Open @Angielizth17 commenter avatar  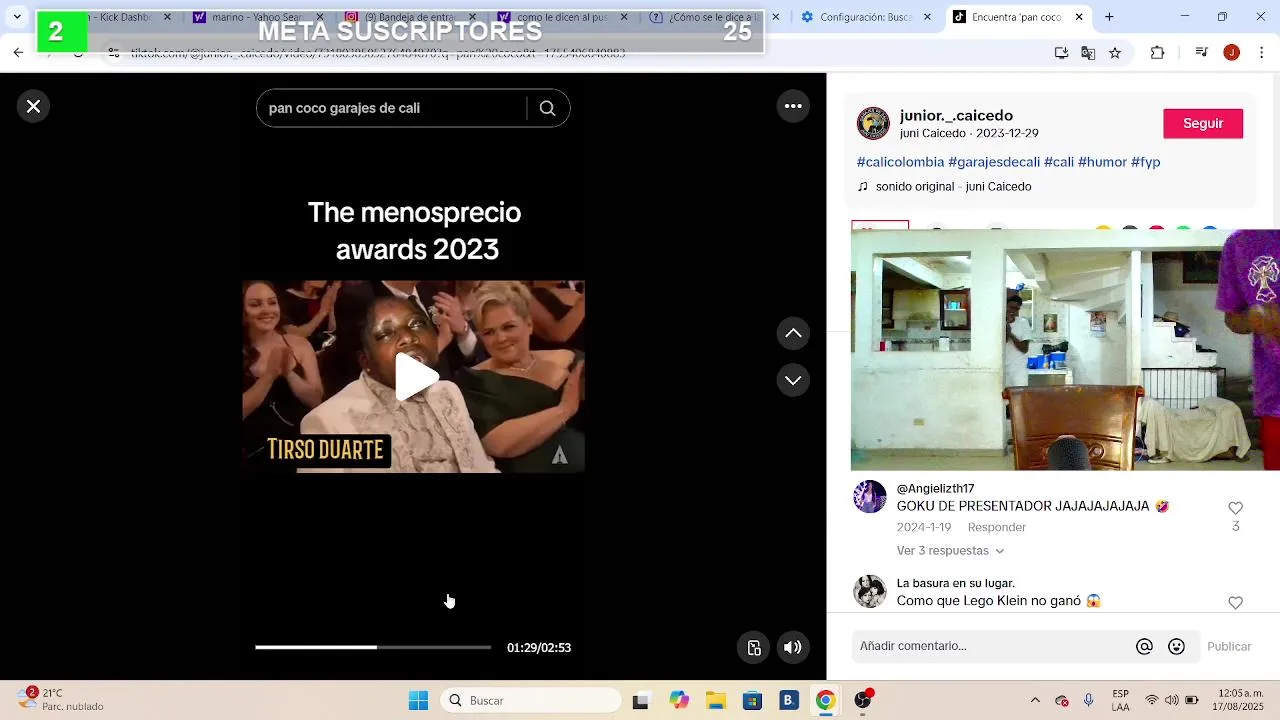870,497
